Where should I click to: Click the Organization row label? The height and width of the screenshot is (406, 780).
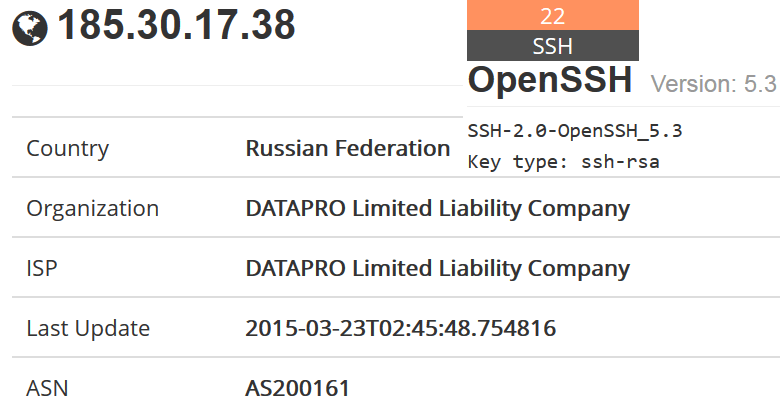(93, 208)
